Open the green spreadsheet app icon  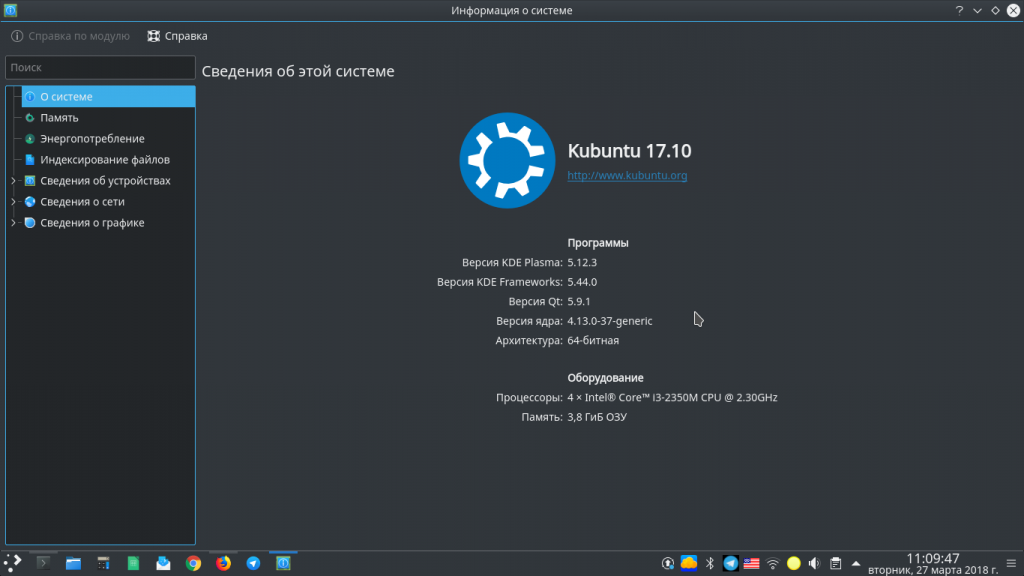[133, 563]
